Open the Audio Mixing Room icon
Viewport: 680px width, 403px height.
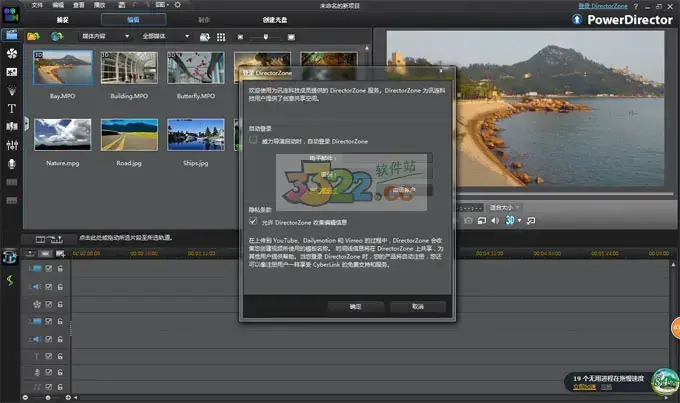tap(11, 144)
